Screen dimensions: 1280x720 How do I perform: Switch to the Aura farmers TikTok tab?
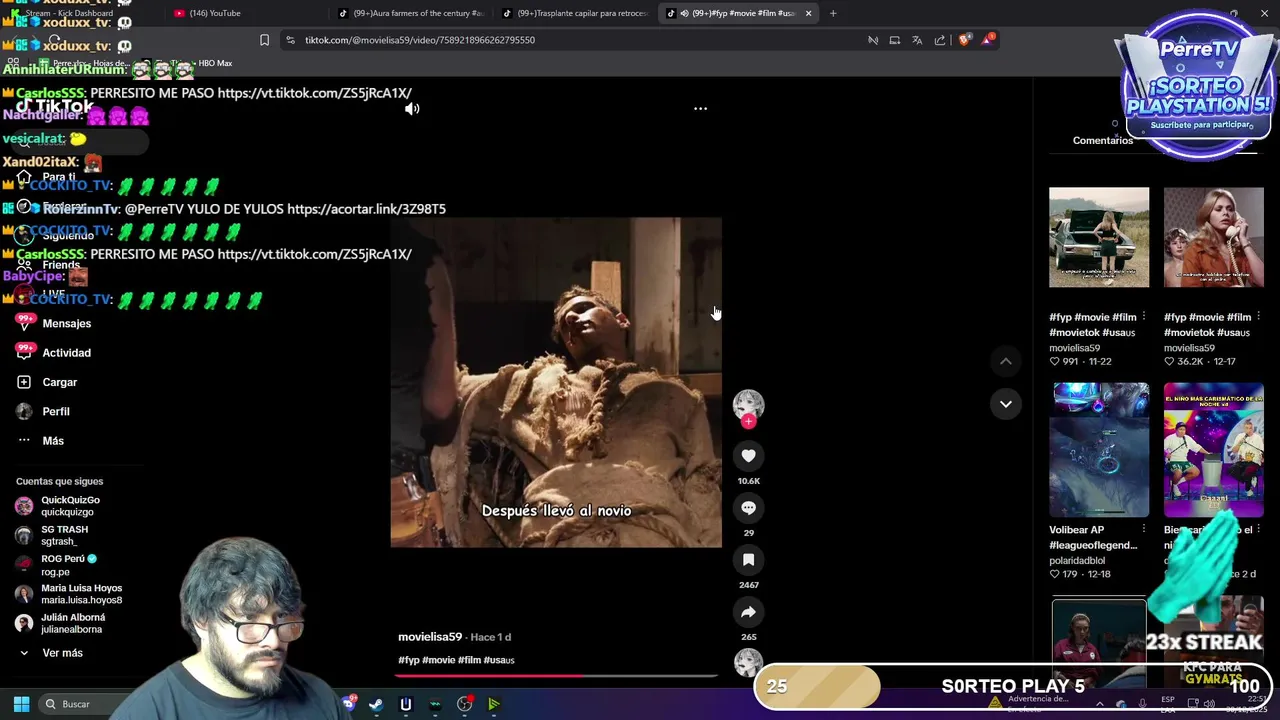410,13
